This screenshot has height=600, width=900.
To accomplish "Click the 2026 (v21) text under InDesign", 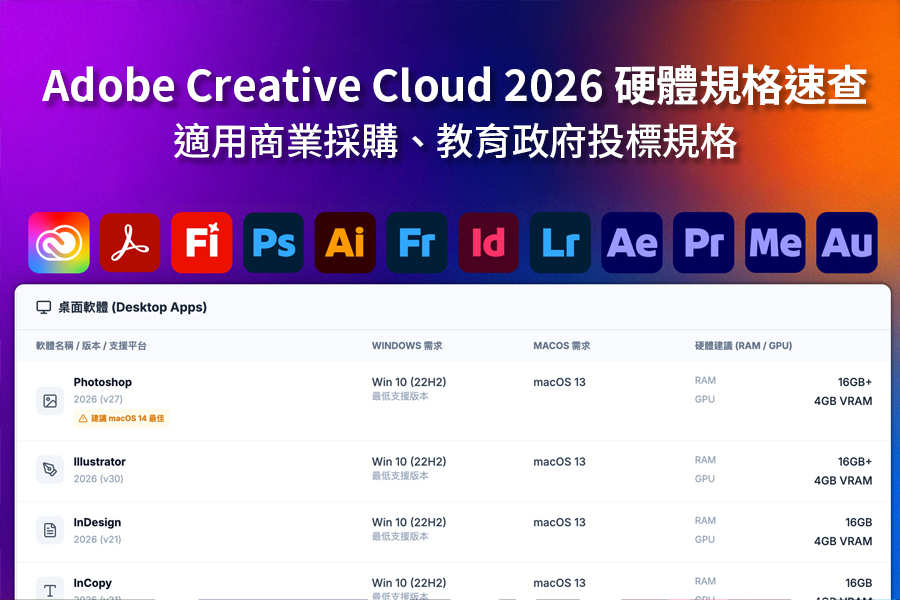I will pyautogui.click(x=97, y=539).
